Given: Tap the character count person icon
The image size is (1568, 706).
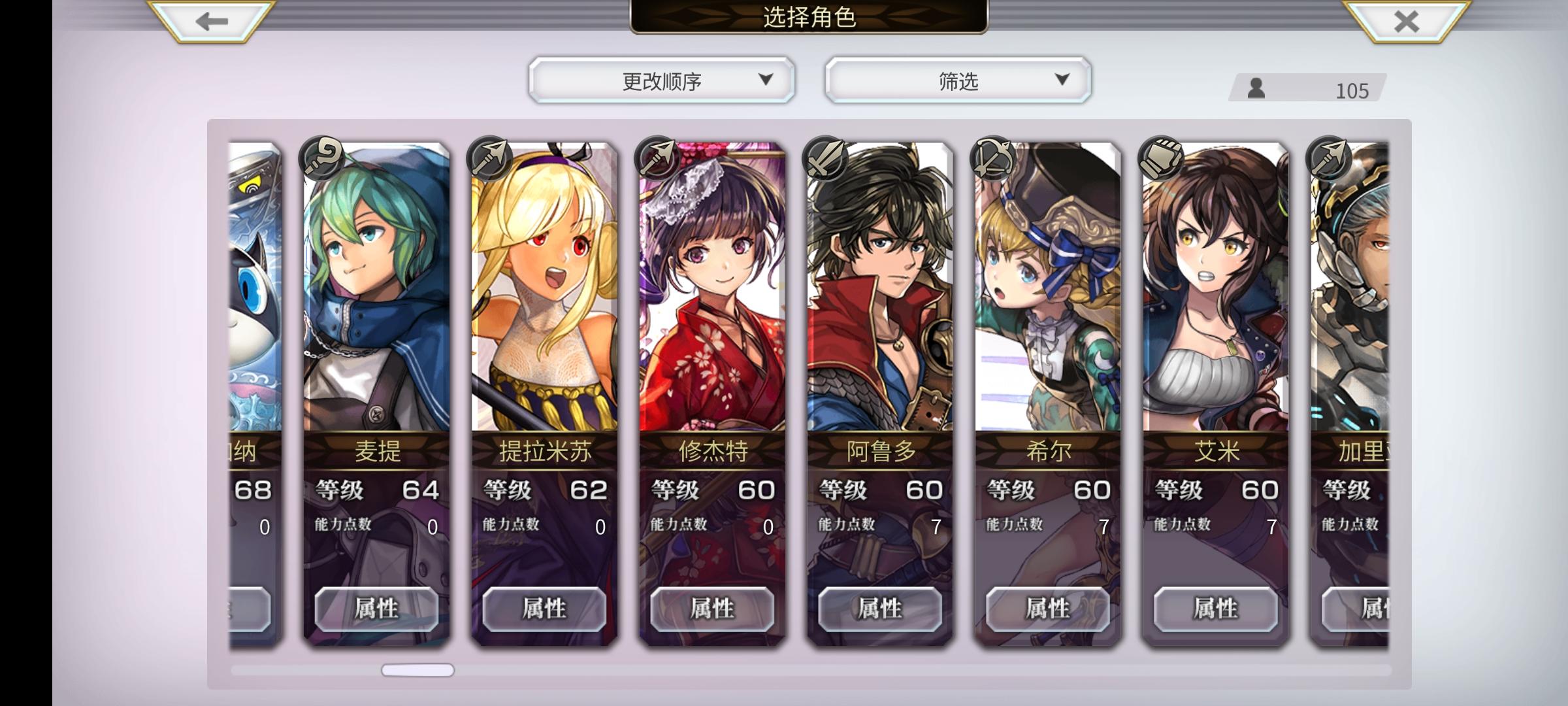Looking at the screenshot, I should tap(1256, 88).
